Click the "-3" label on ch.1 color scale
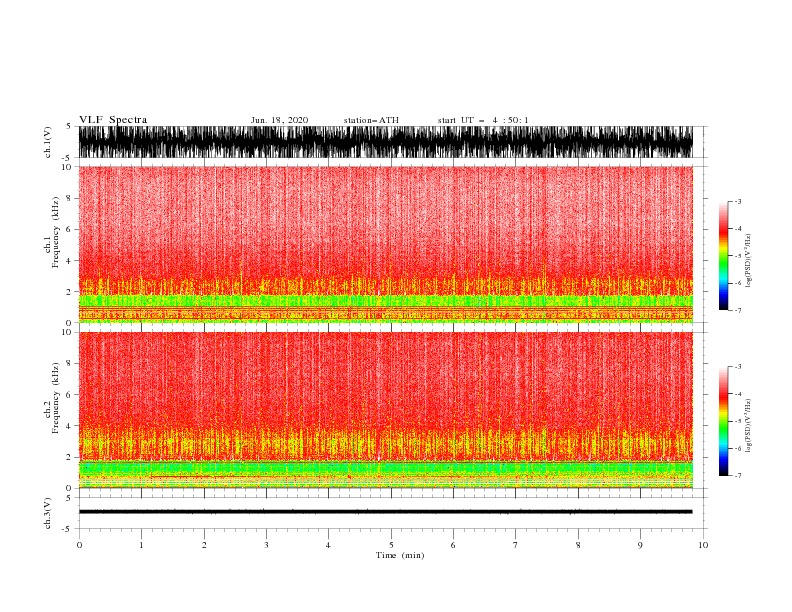792x612 pixels. (737, 201)
